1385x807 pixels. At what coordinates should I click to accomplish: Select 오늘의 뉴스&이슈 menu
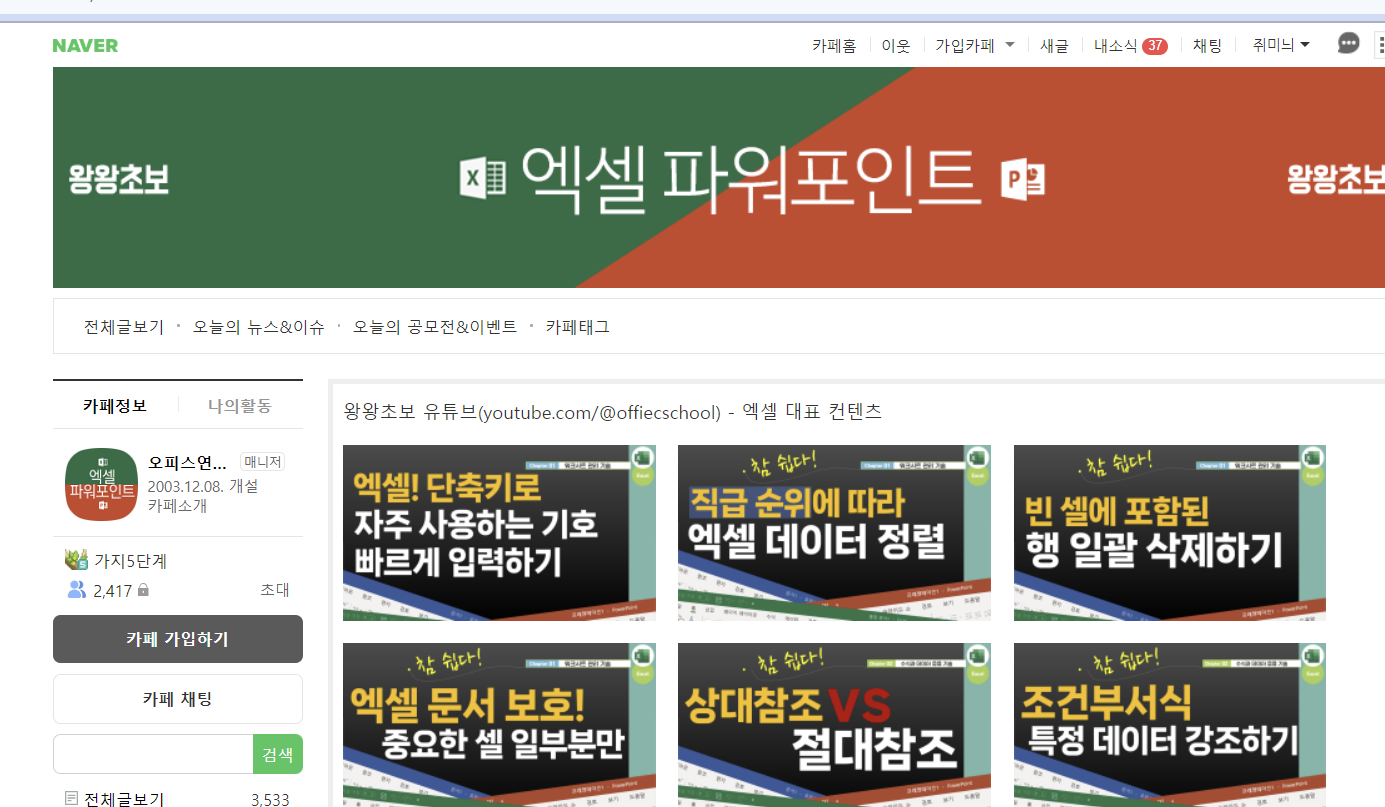259,327
